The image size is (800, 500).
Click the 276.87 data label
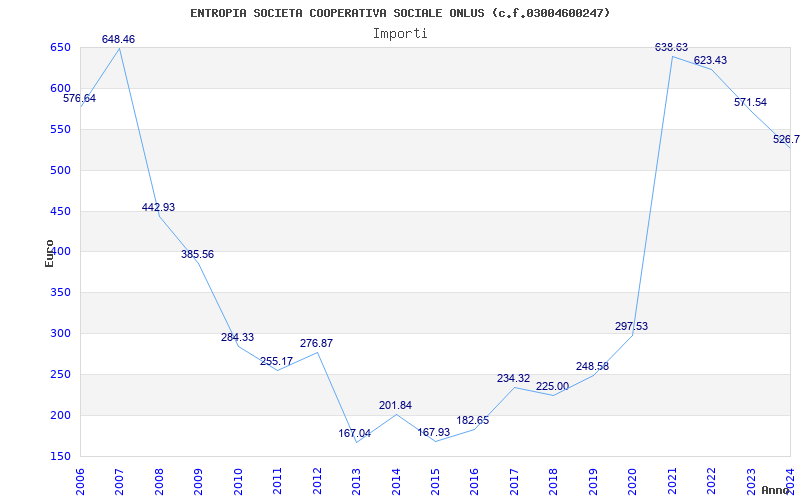pyautogui.click(x=316, y=343)
